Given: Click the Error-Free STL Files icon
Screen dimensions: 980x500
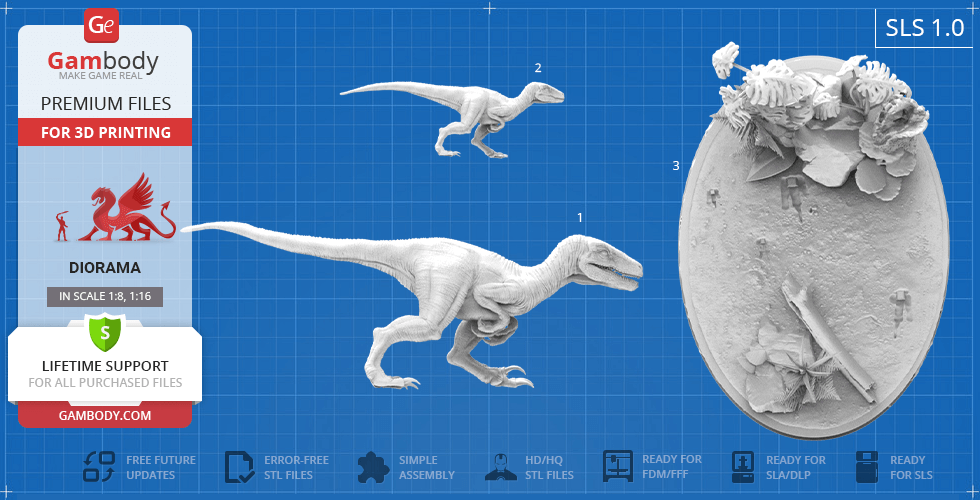Looking at the screenshot, I should tap(241, 467).
